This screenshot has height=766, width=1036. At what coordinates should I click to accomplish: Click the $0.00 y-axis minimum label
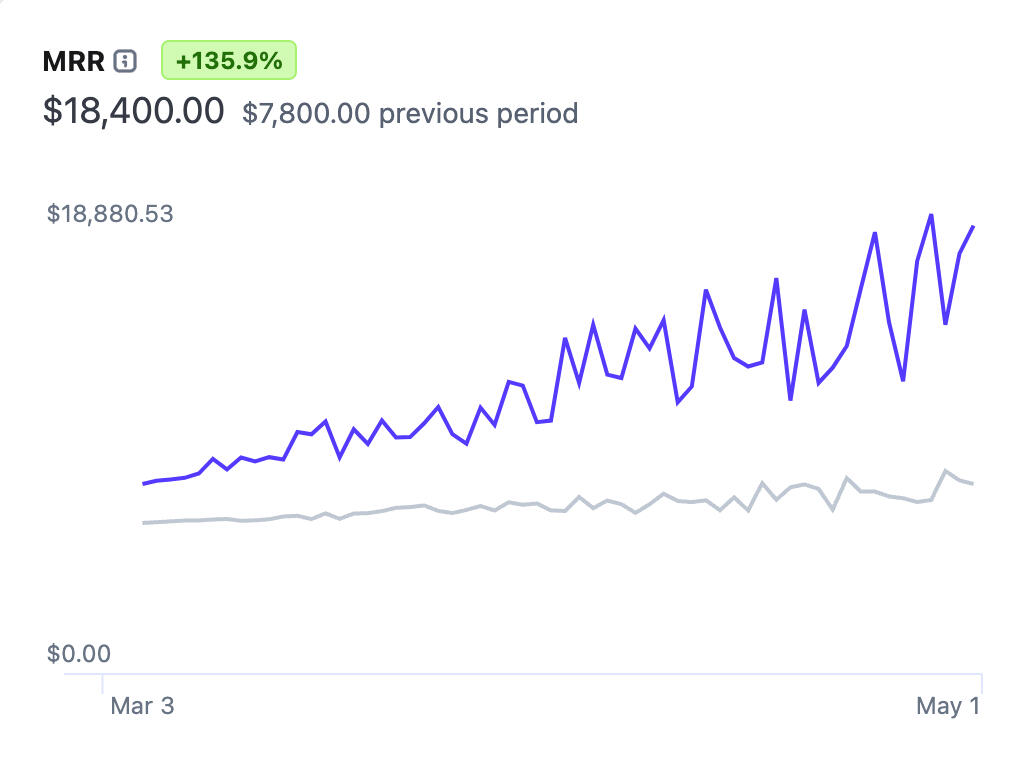(x=79, y=654)
